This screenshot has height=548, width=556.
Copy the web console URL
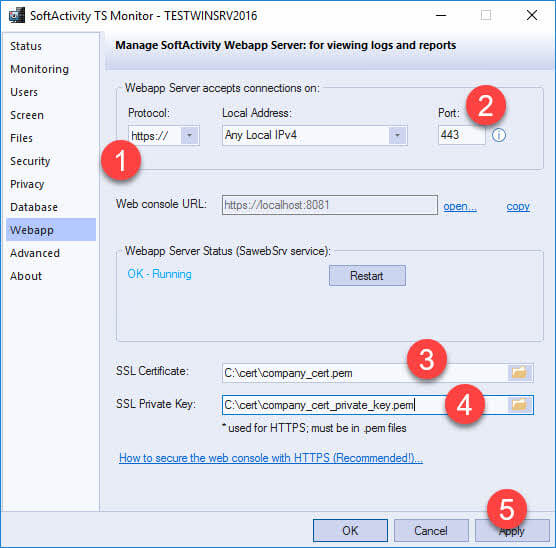[x=518, y=206]
